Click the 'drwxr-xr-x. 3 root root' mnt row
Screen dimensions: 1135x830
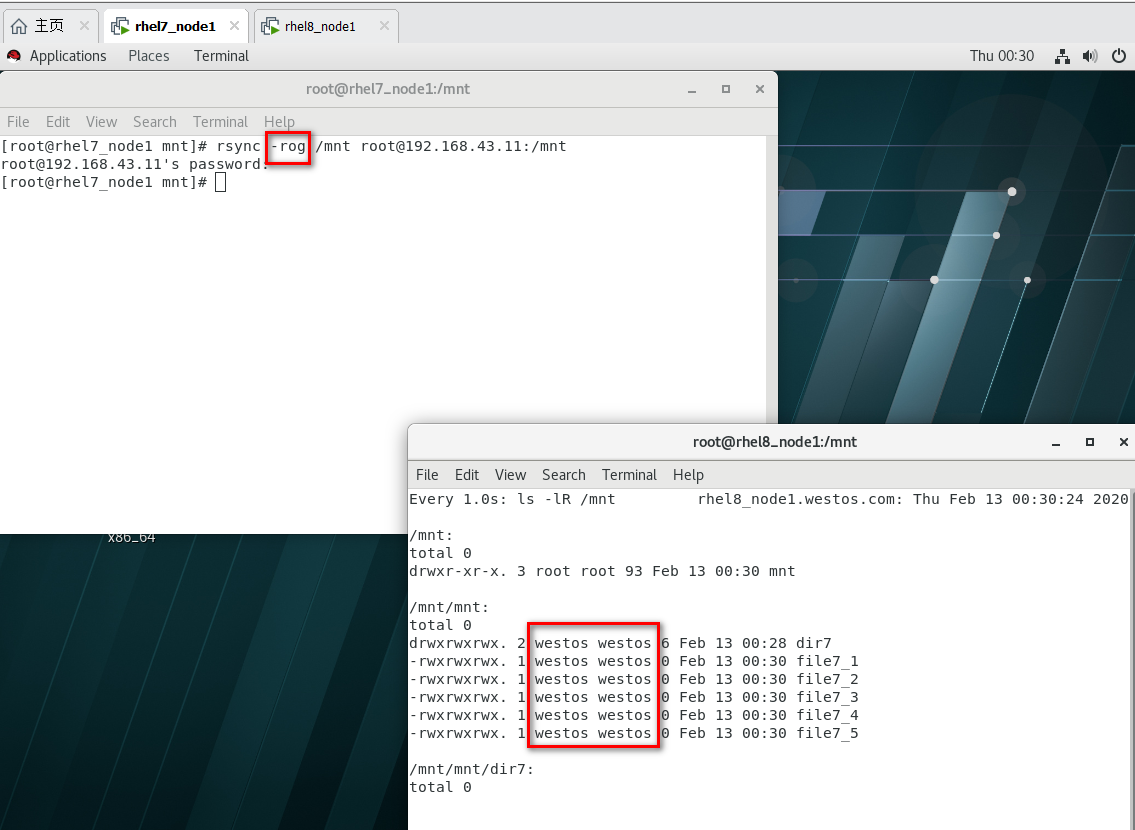[x=602, y=572]
